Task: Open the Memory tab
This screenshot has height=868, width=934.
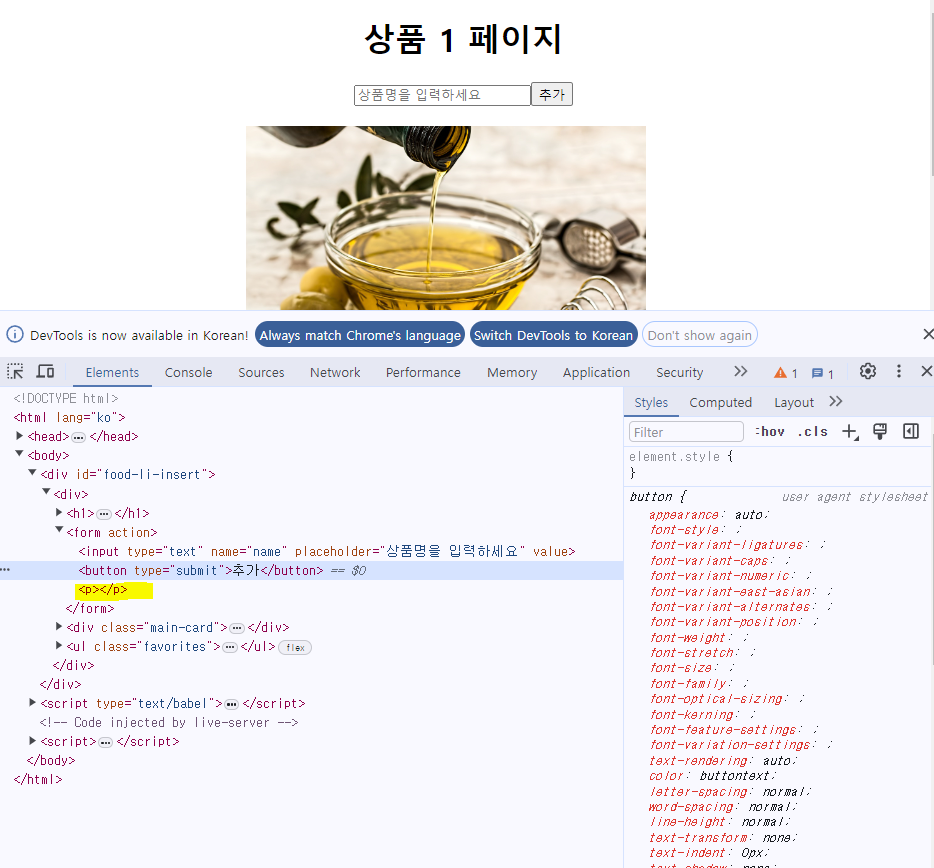Action: coord(512,372)
